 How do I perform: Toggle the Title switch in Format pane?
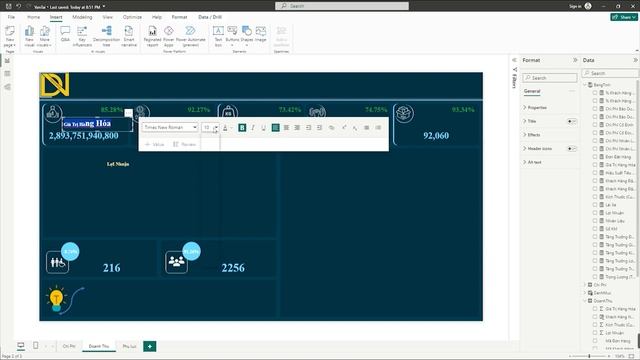click(x=571, y=121)
